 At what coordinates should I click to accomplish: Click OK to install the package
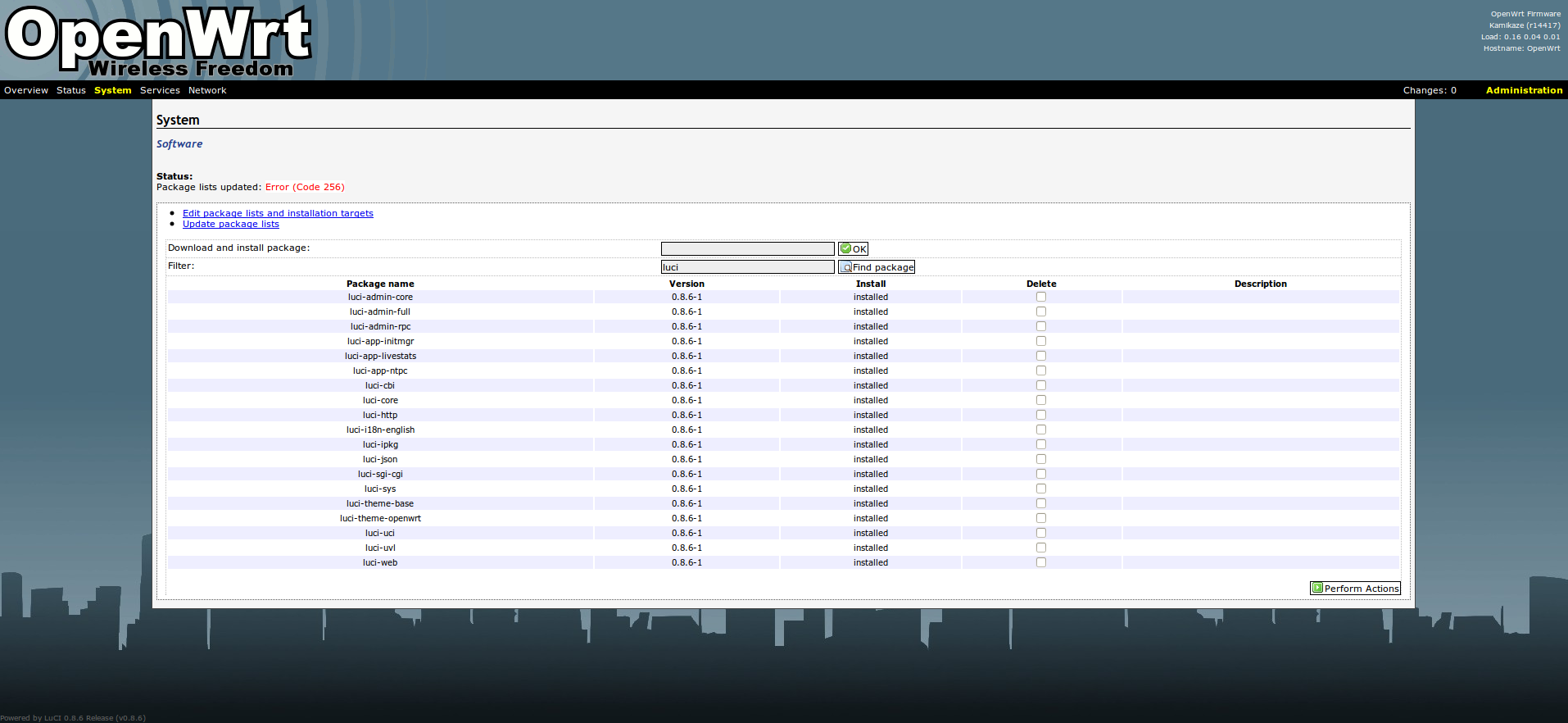coord(853,248)
